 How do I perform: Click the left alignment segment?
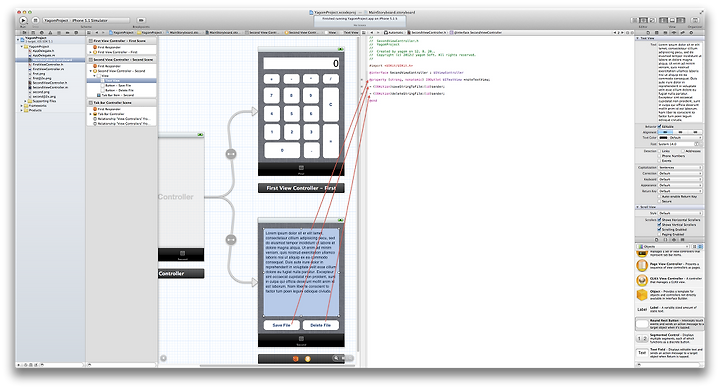(x=665, y=132)
